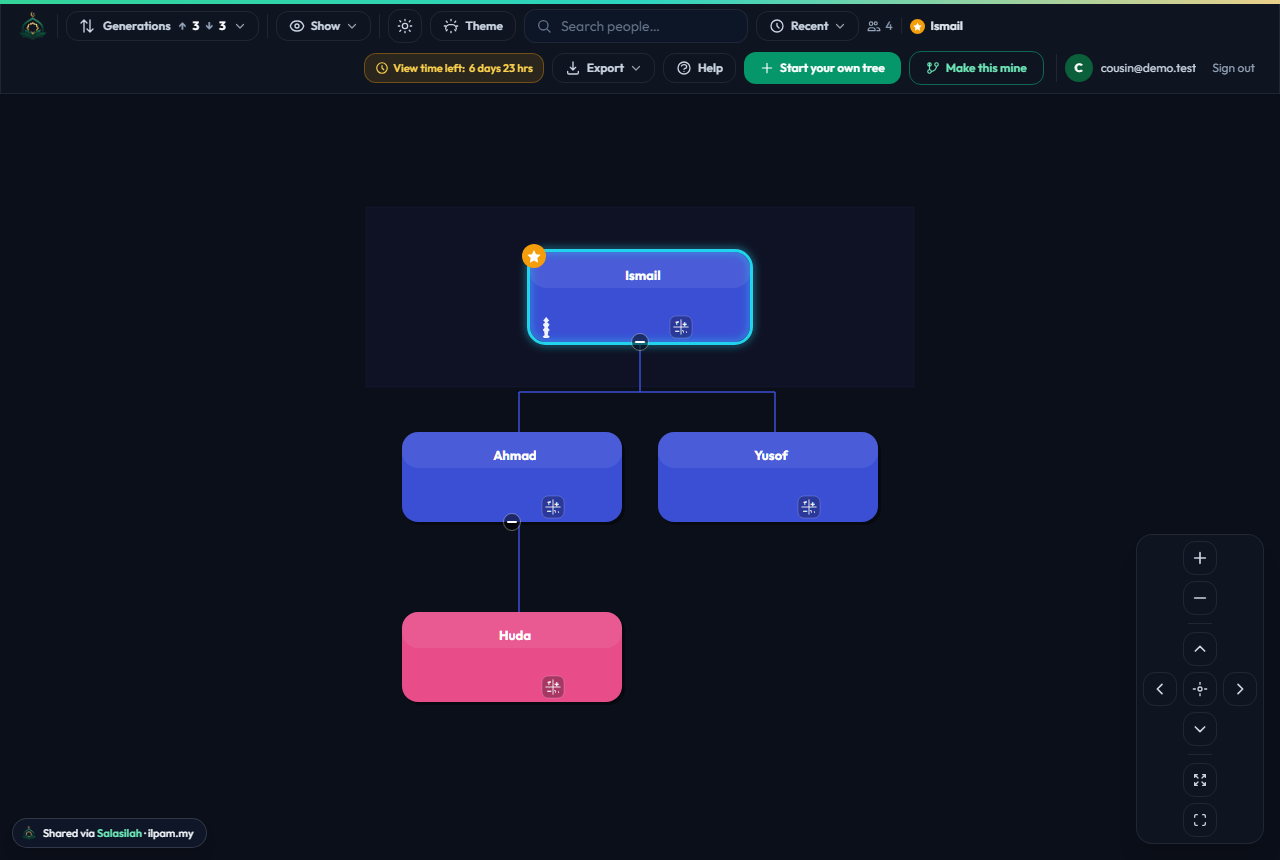Click the Sign out link
Viewport: 1280px width, 860px height.
click(1233, 68)
